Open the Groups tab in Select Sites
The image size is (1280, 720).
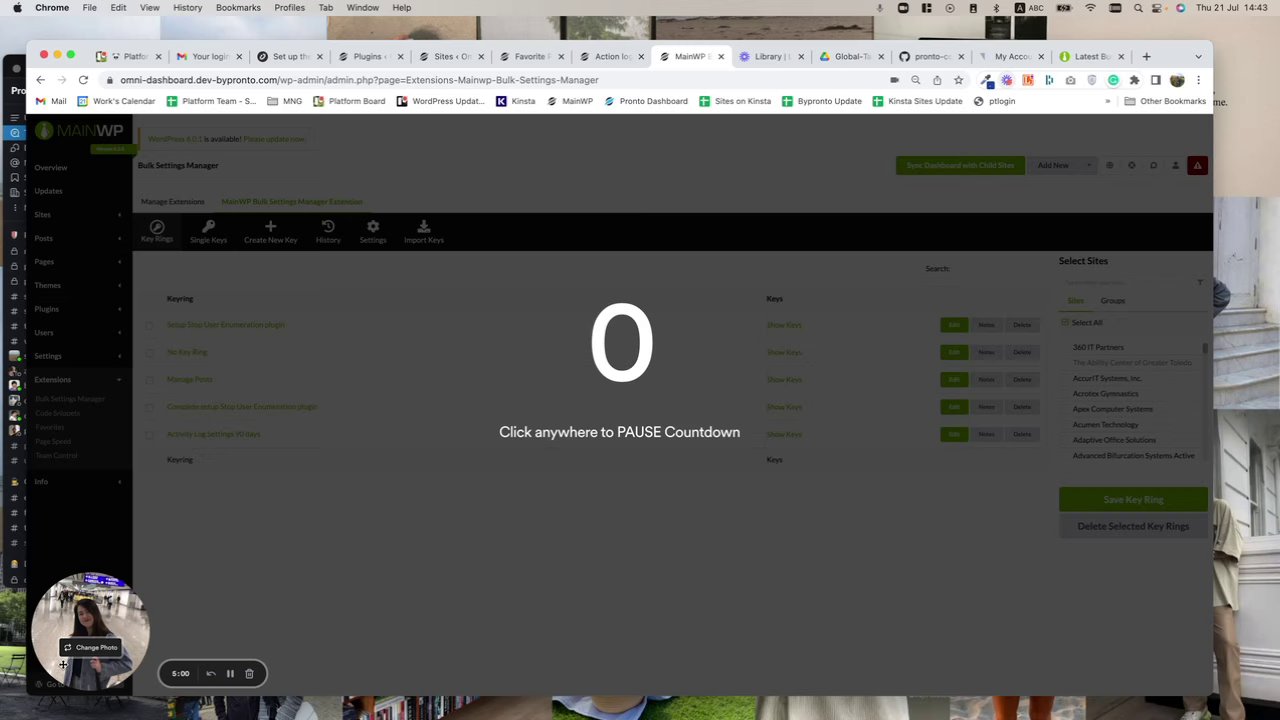point(1112,301)
